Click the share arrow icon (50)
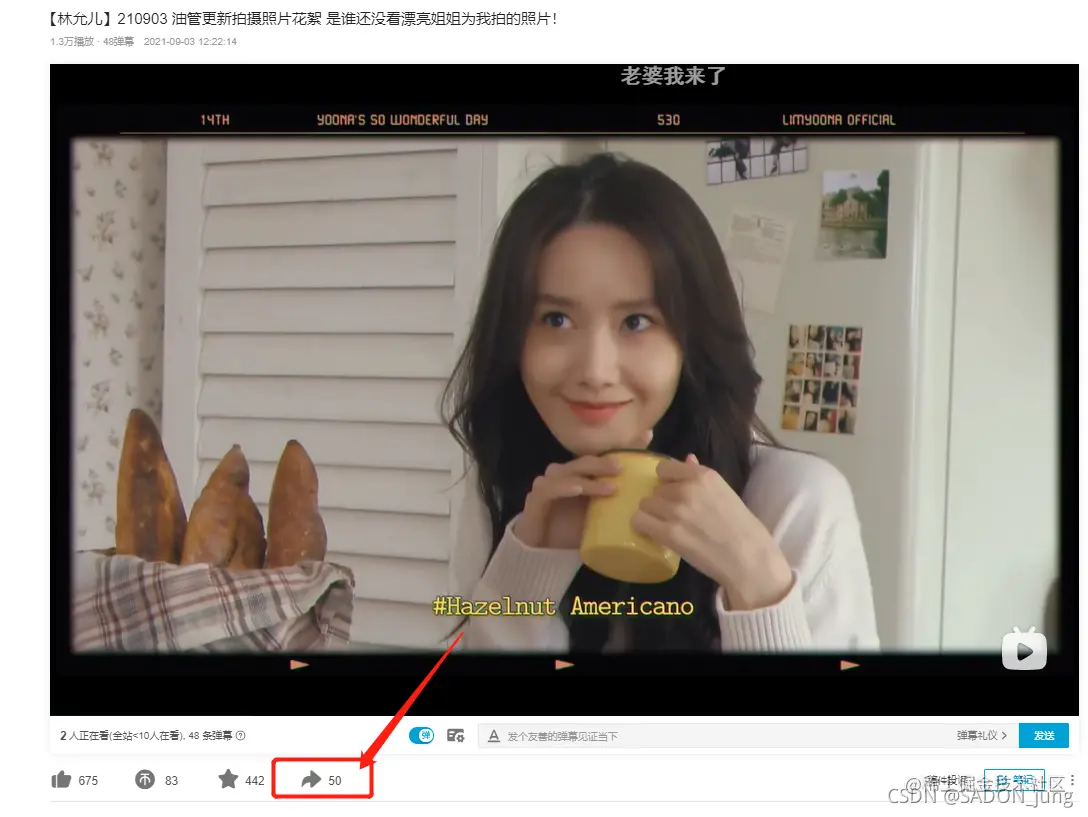The height and width of the screenshot is (817, 1088). [311, 780]
